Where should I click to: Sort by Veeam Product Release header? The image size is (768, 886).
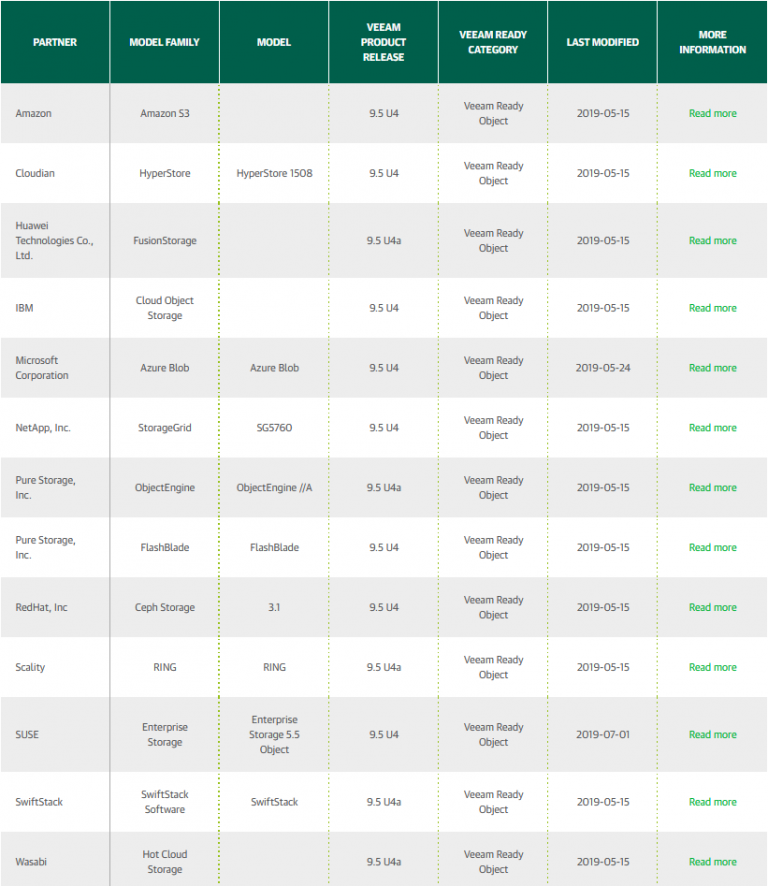point(383,42)
